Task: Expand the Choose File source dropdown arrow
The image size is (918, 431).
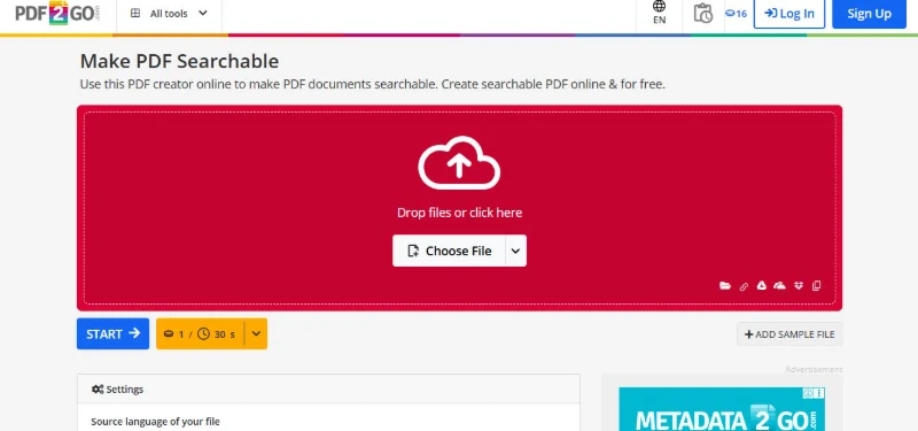Action: [x=516, y=251]
